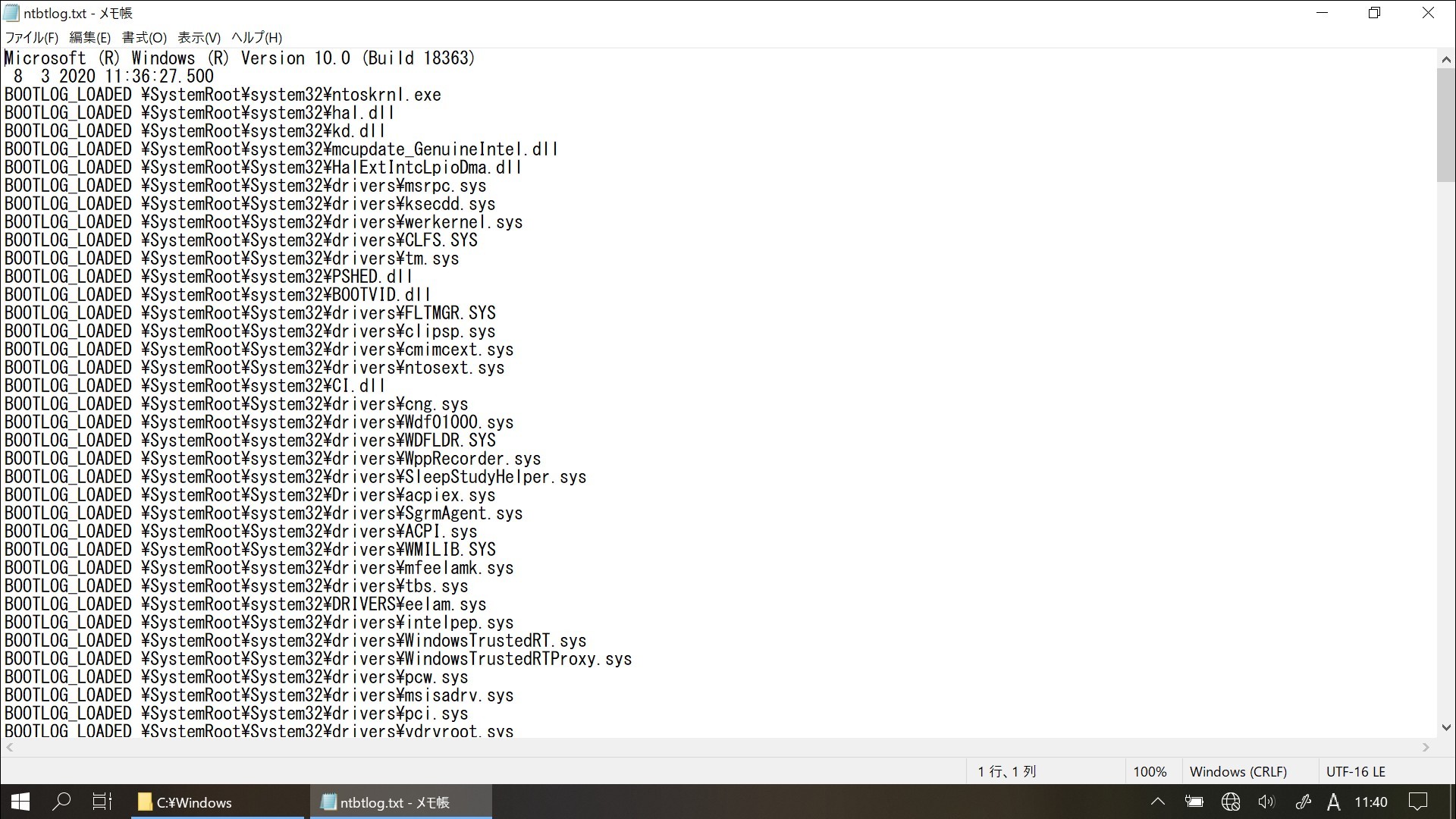Viewport: 1456px width, 819px height.
Task: Click the line containing ksecdd.sys
Action: click(x=249, y=204)
